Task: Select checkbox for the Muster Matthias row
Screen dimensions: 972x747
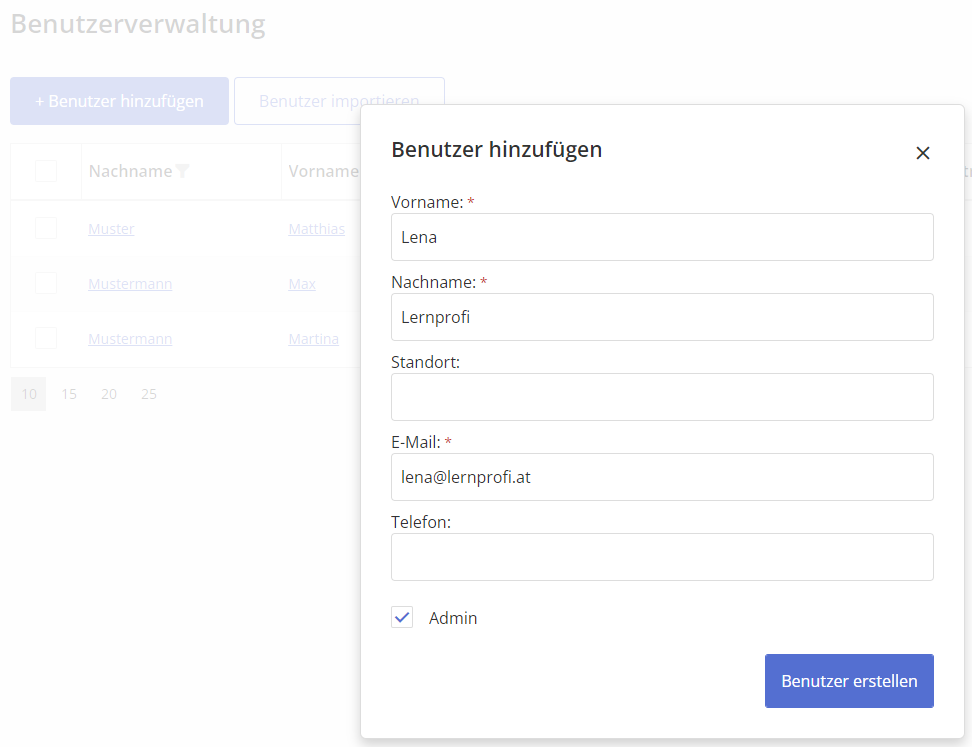Action: click(x=46, y=229)
